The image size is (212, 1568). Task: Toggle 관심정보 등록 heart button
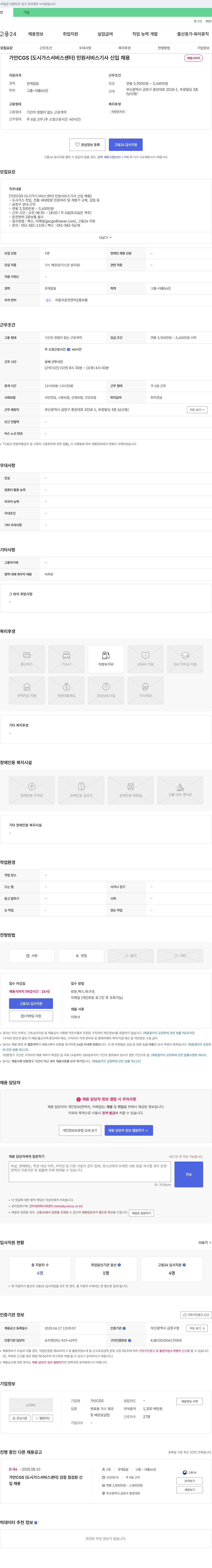[x=87, y=145]
